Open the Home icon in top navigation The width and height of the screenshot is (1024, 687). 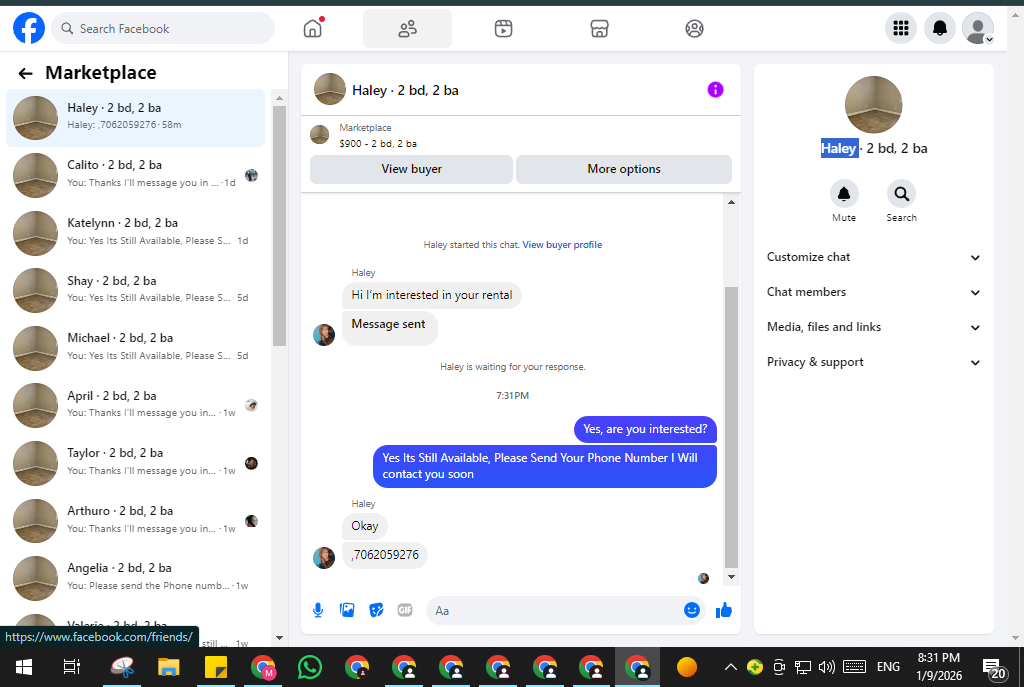point(313,29)
